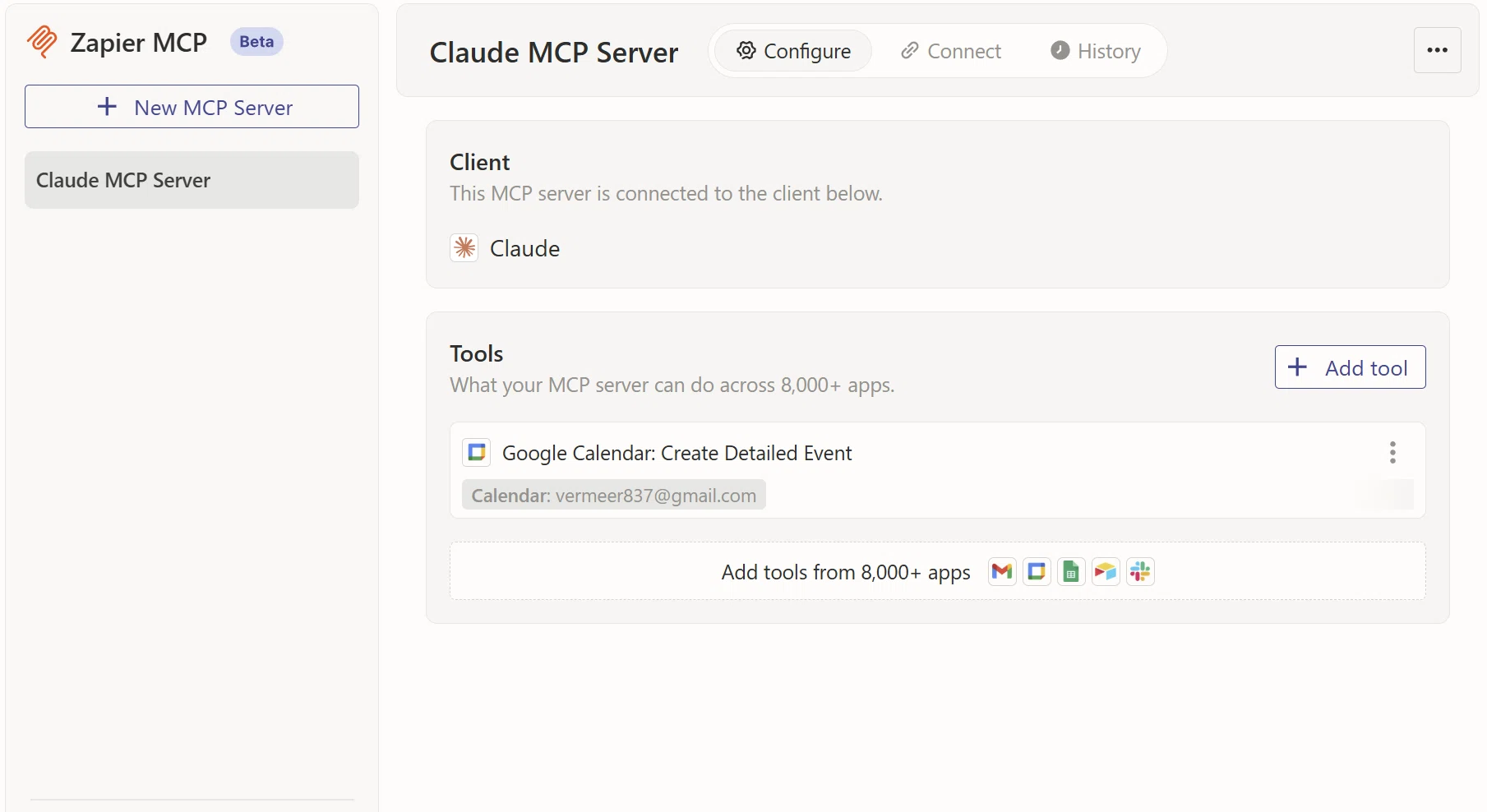The height and width of the screenshot is (812, 1487).
Task: Open the three-dot header menu
Action: pyautogui.click(x=1437, y=50)
